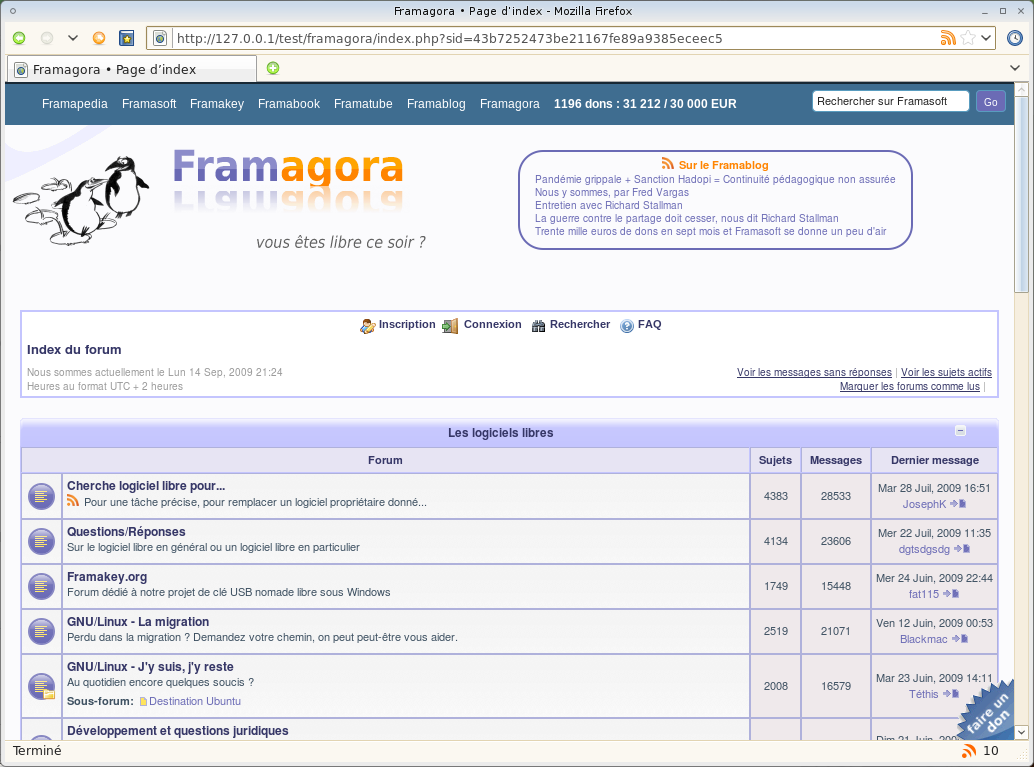Subscribe via the address bar RSS icon

tap(948, 38)
